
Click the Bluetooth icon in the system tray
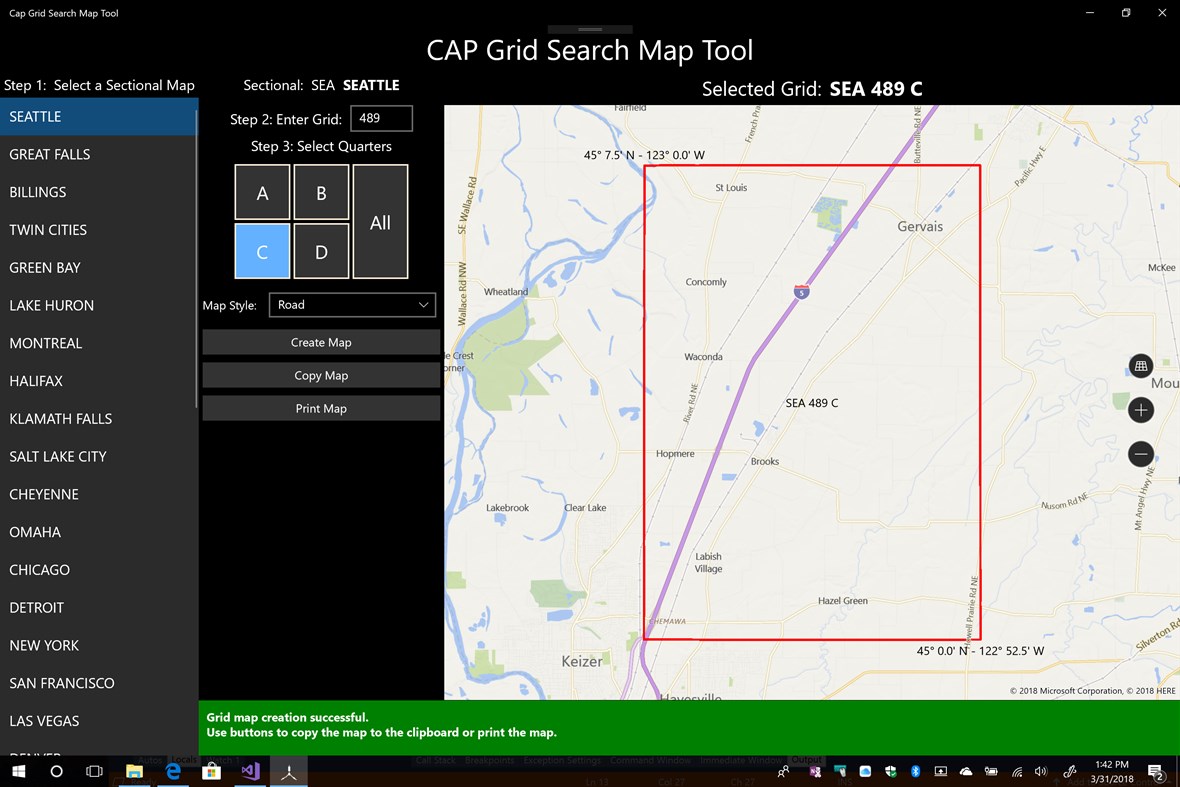tap(915, 771)
